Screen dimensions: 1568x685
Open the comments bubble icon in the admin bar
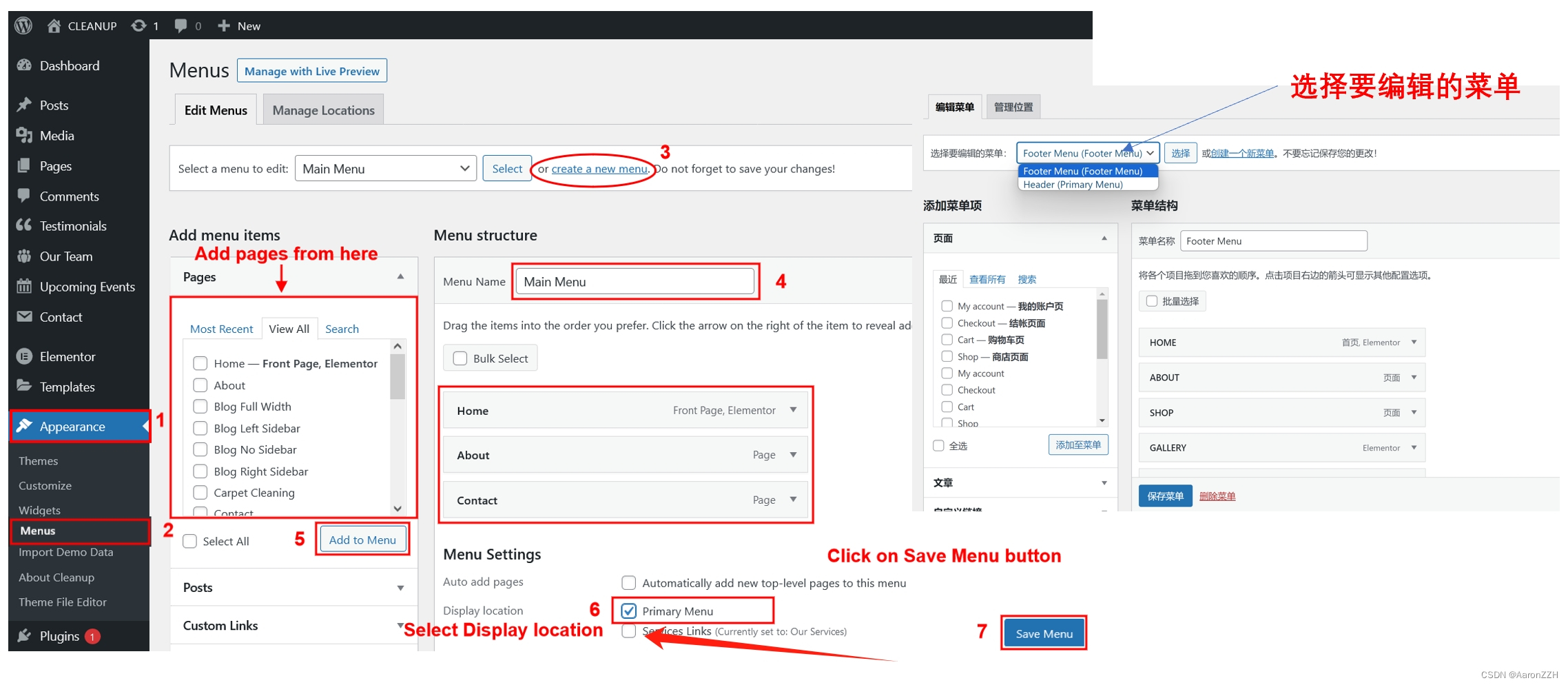(x=180, y=25)
